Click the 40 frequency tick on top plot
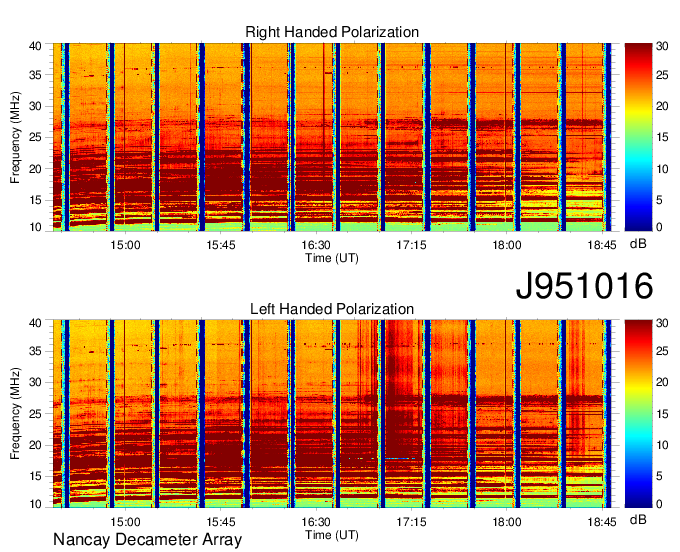680x552 pixels. click(35, 46)
